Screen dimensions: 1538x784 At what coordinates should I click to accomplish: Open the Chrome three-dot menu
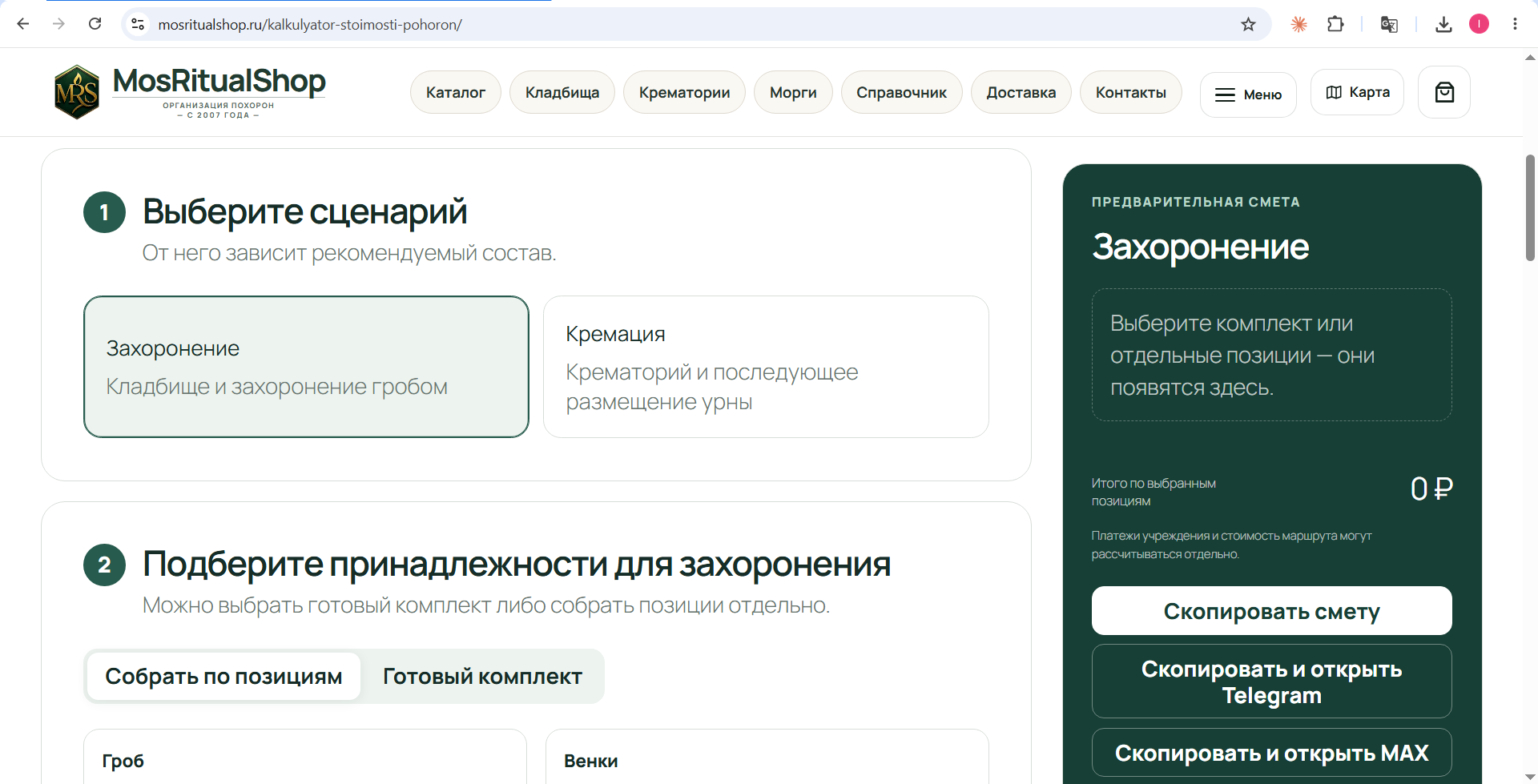pyautogui.click(x=1515, y=24)
